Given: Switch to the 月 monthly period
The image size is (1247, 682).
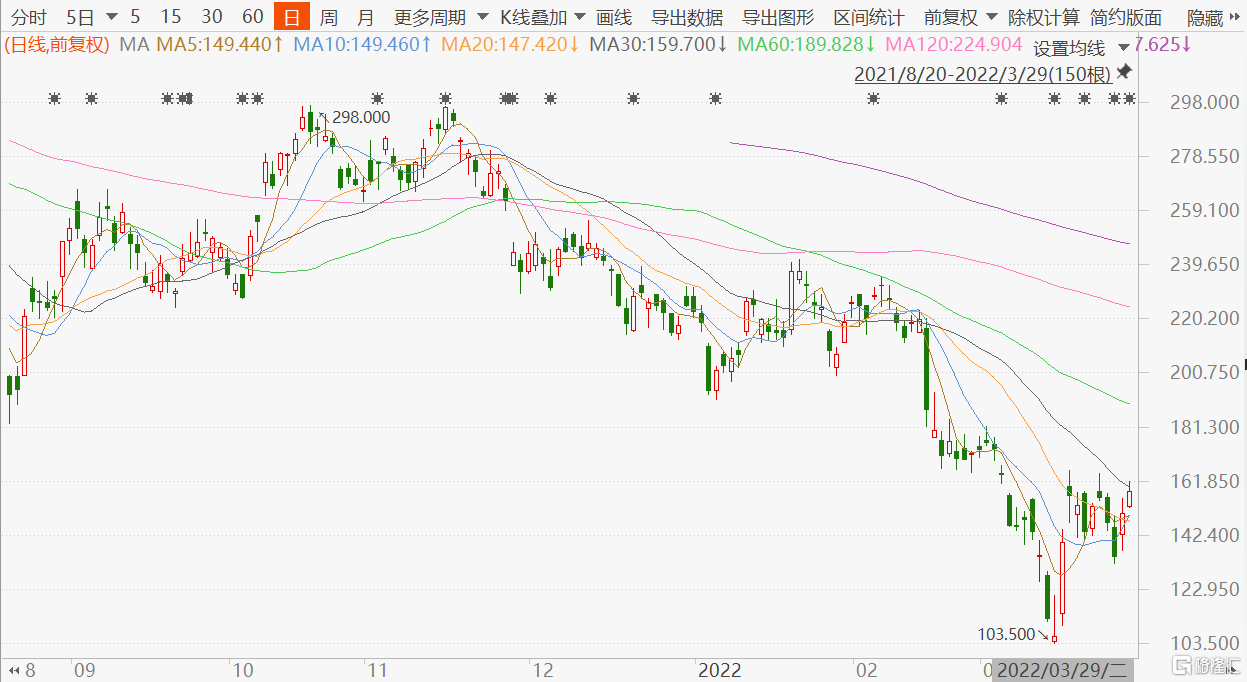Looking at the screenshot, I should (366, 17).
